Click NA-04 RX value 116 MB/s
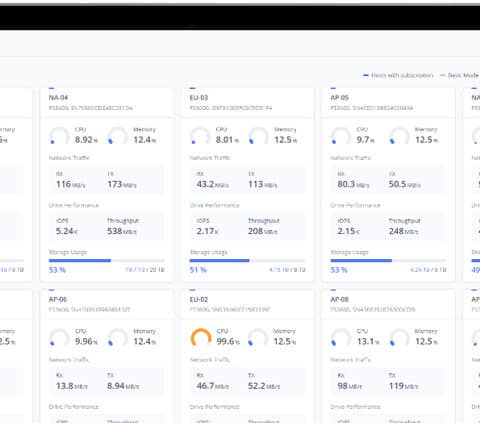This screenshot has width=480, height=423. [71, 184]
